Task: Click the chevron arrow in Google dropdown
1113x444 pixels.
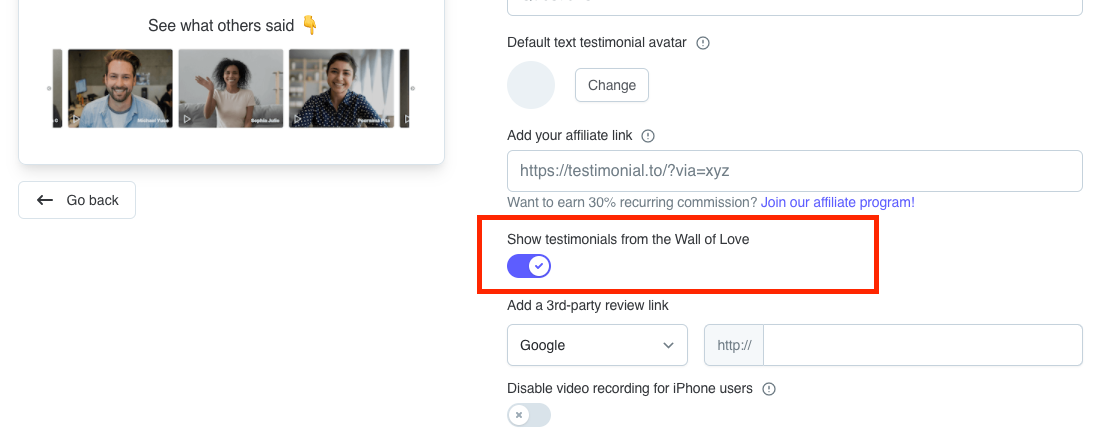Action: tap(668, 345)
